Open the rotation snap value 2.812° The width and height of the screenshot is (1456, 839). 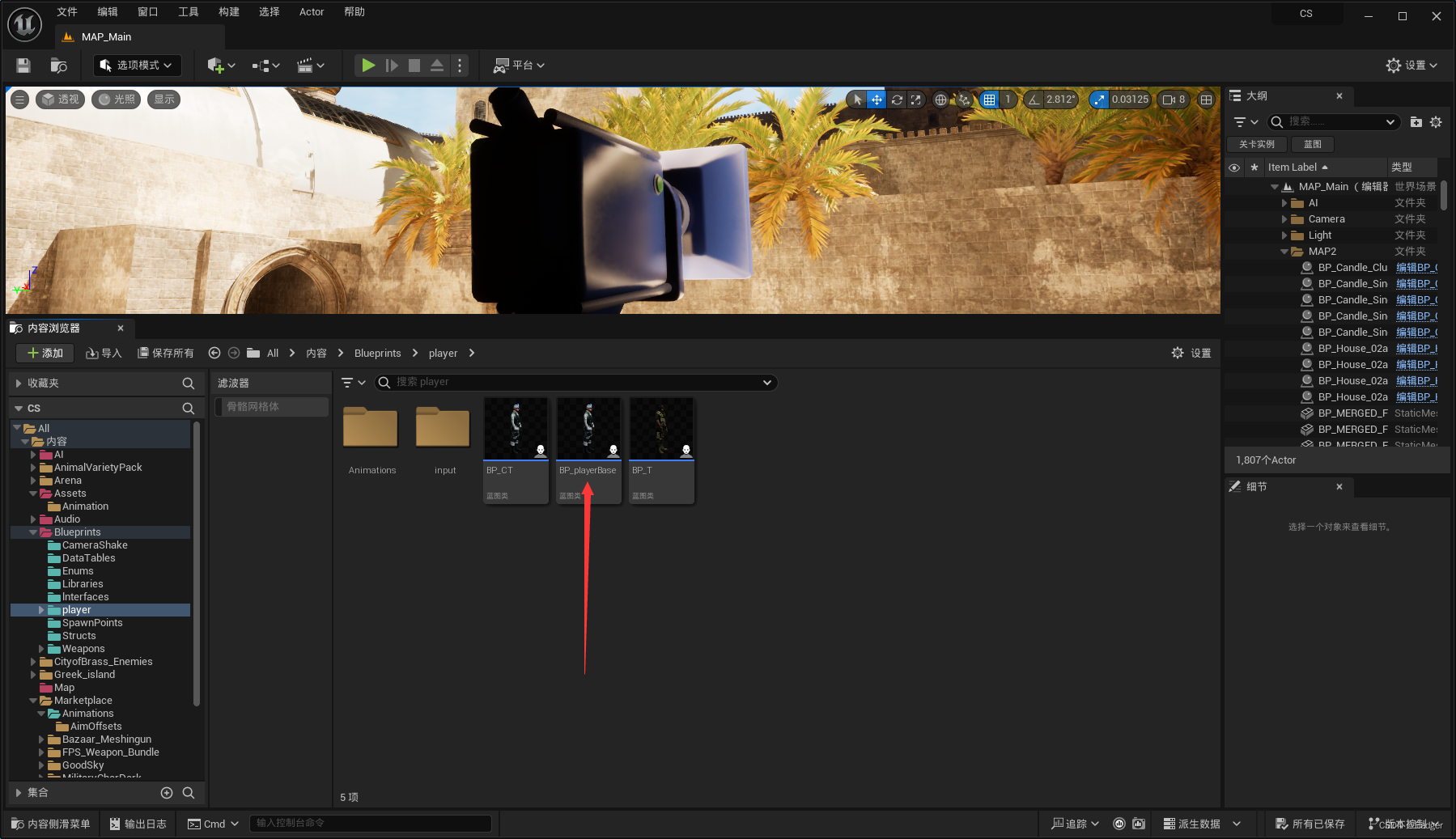(x=1061, y=100)
